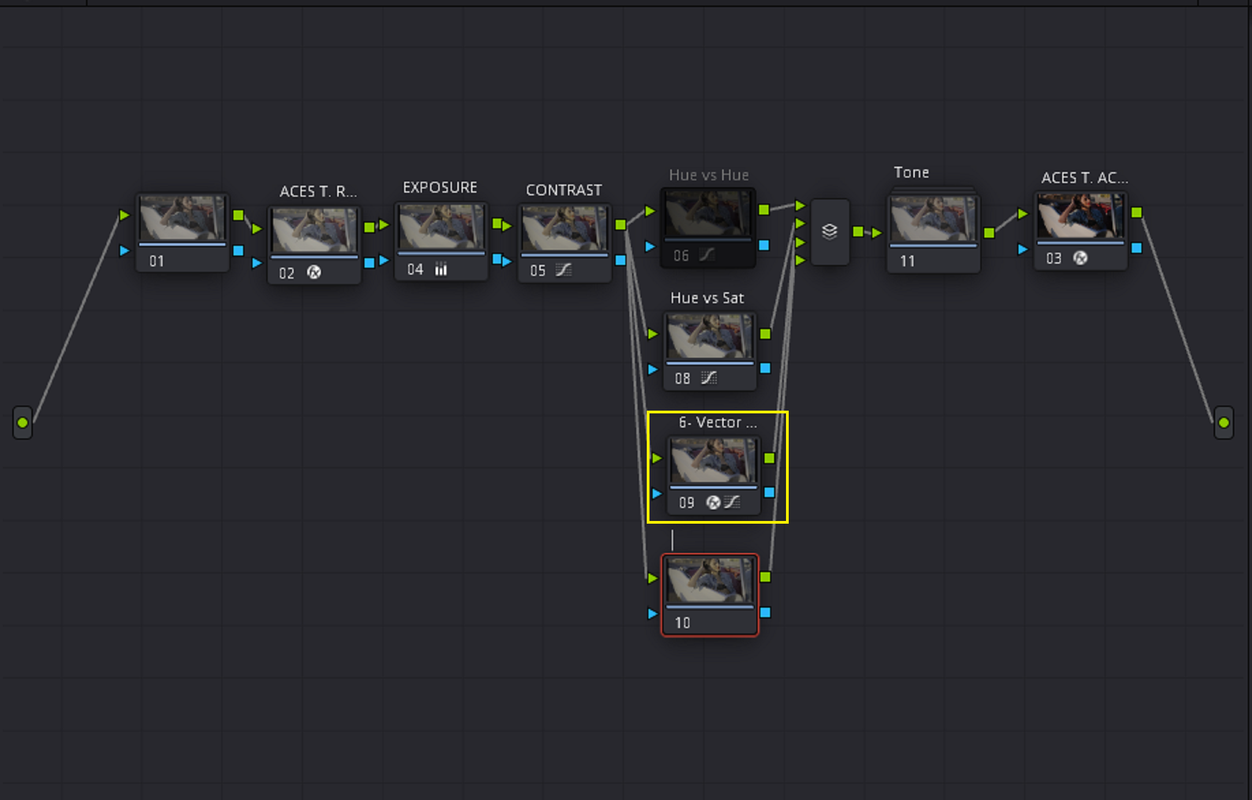1252x800 pixels.
Task: Select EXPOSURE node 04 thumbnail
Action: (x=441, y=227)
